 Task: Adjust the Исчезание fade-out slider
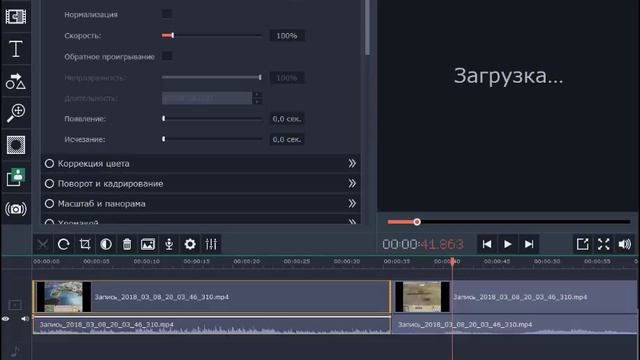coord(212,139)
